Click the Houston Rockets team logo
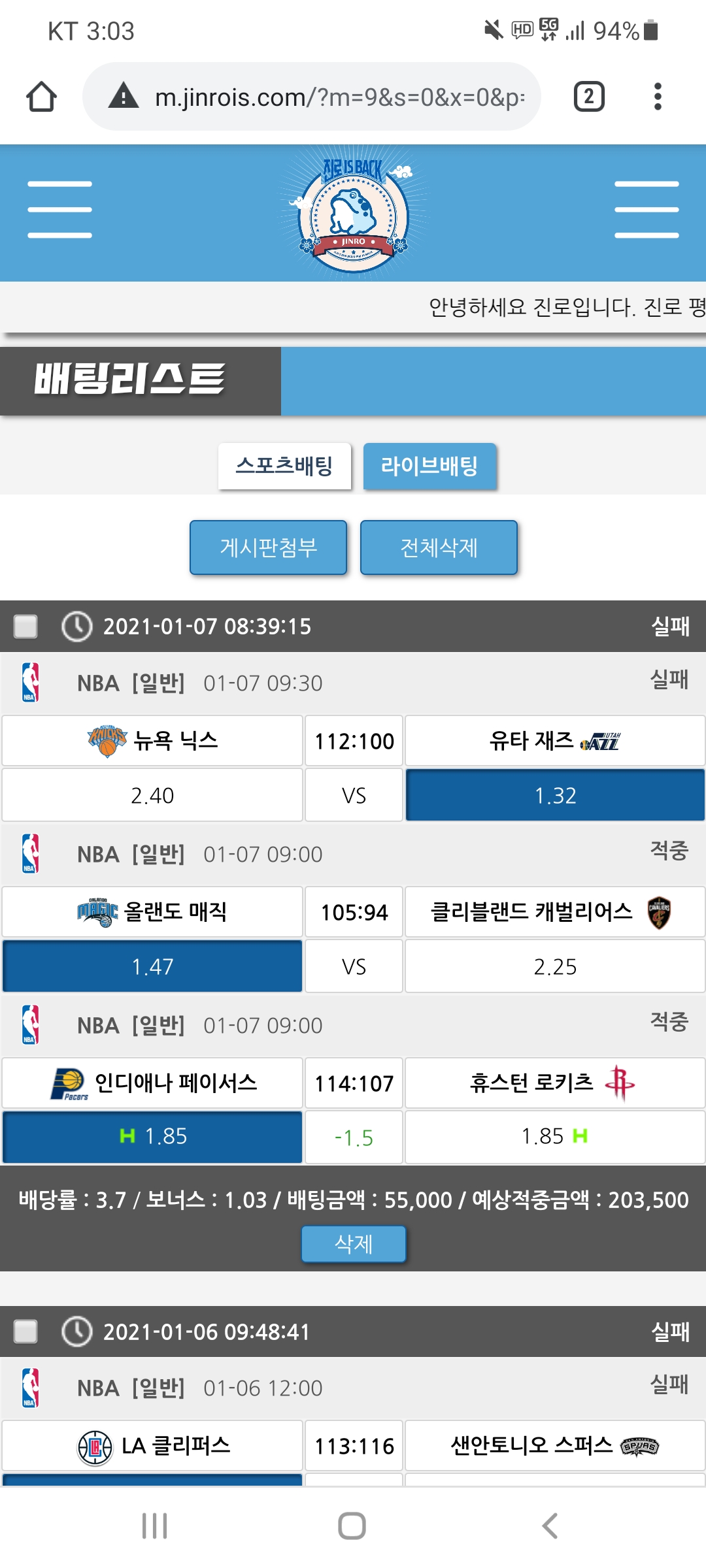Viewport: 706px width, 1568px height. tap(619, 1083)
